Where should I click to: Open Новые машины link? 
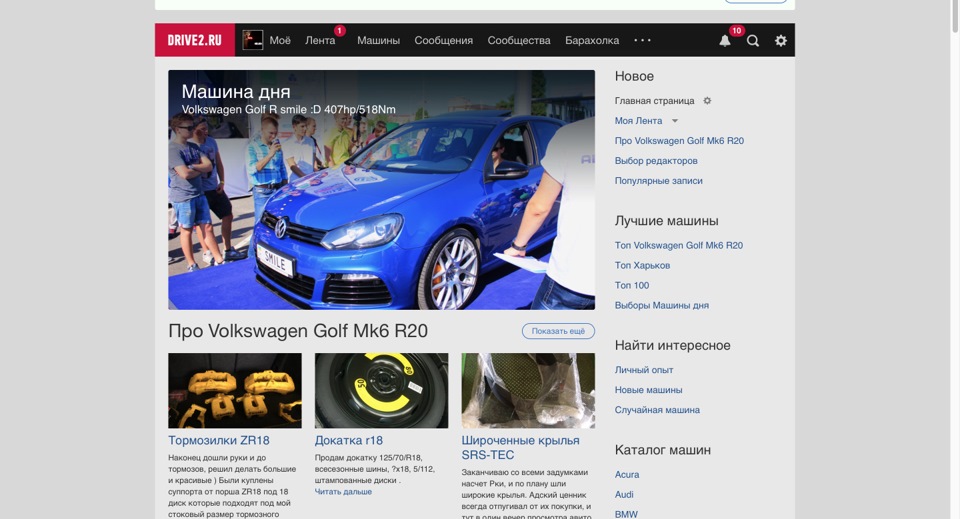click(x=648, y=390)
